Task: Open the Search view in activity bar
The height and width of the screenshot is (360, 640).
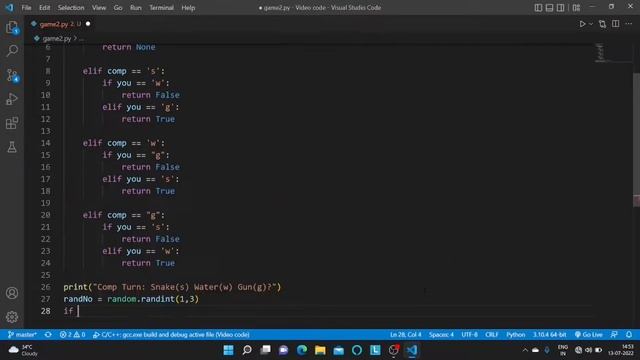Action: point(12,51)
